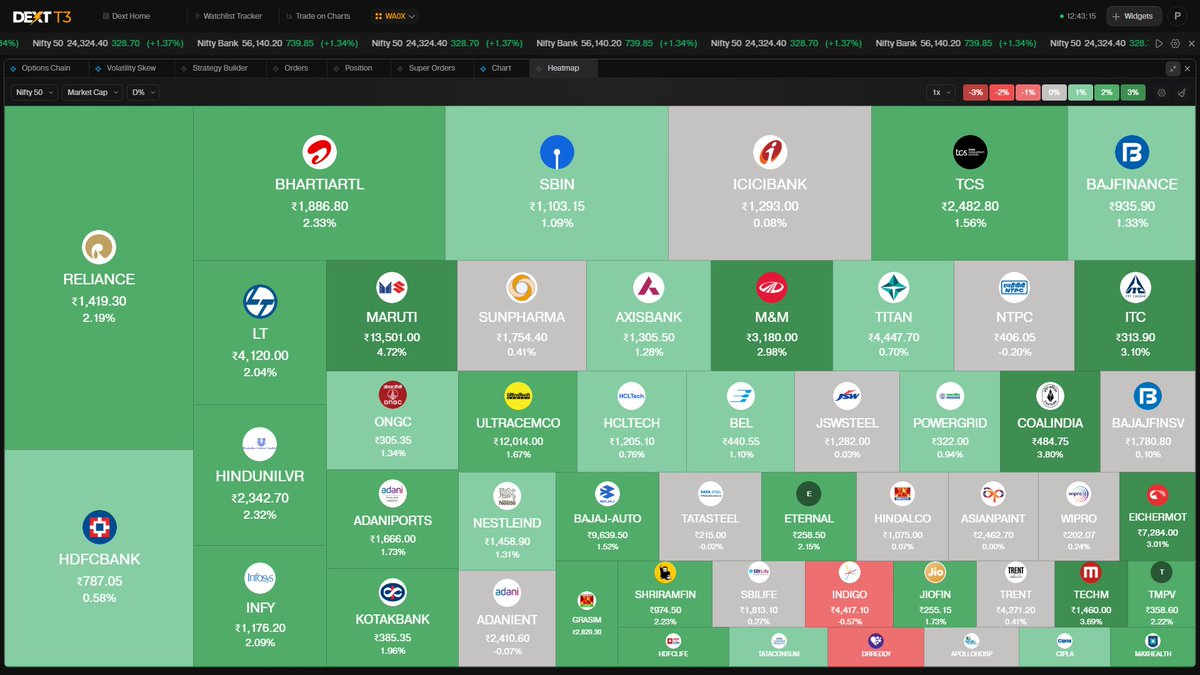Click the ICICIBANK logo
Screen dimensions: 1200x675
(x=770, y=153)
